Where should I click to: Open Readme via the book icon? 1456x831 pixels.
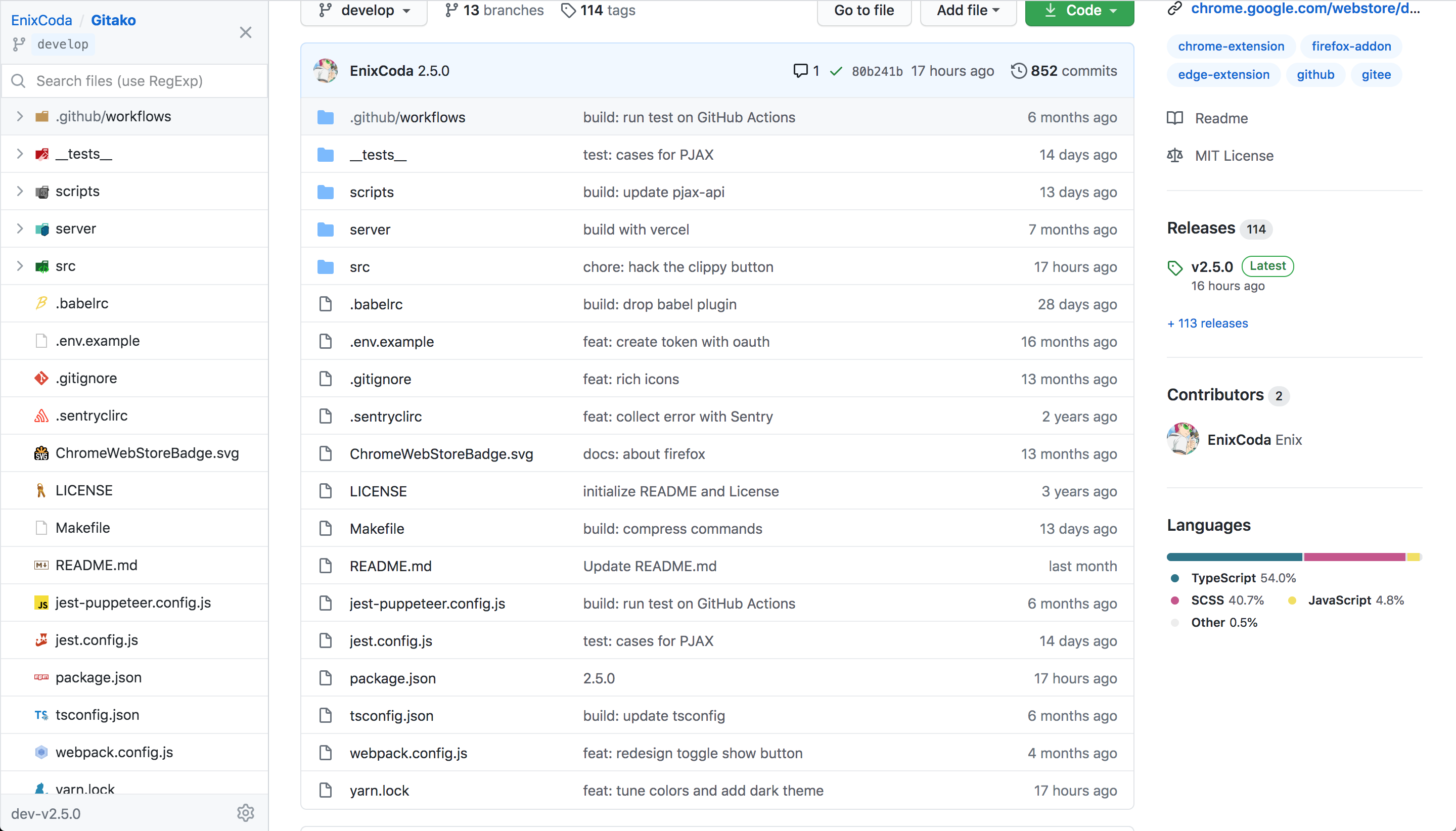click(1176, 118)
